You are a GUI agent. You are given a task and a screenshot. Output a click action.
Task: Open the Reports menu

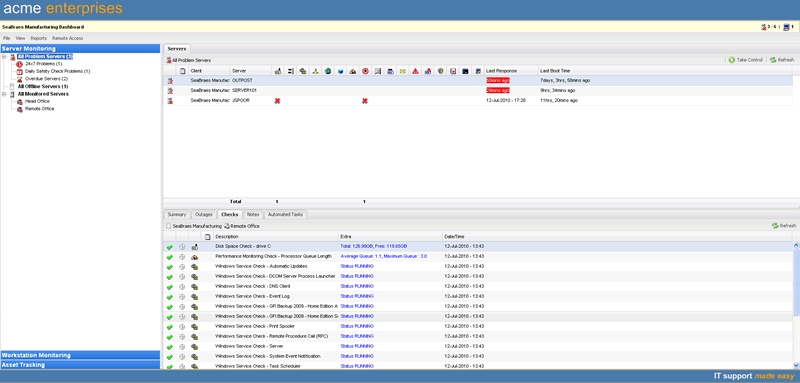pyautogui.click(x=38, y=38)
